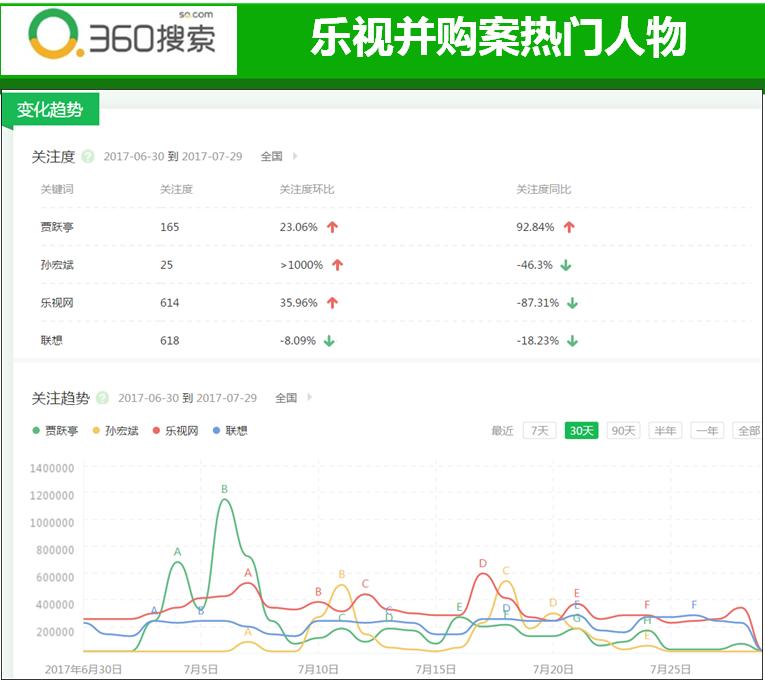Click green down arrow beside -8.09%
Image resolution: width=765 pixels, height=681 pixels.
[329, 340]
